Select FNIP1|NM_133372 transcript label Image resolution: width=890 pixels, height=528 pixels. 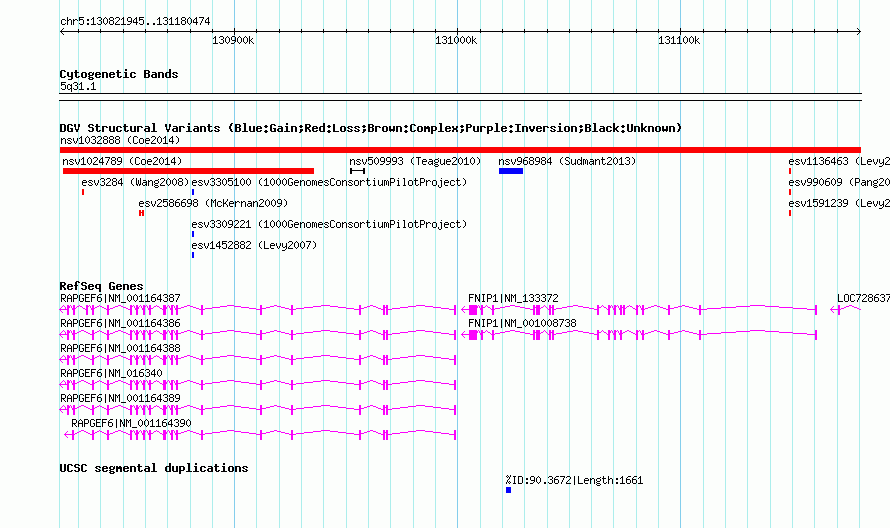(513, 298)
